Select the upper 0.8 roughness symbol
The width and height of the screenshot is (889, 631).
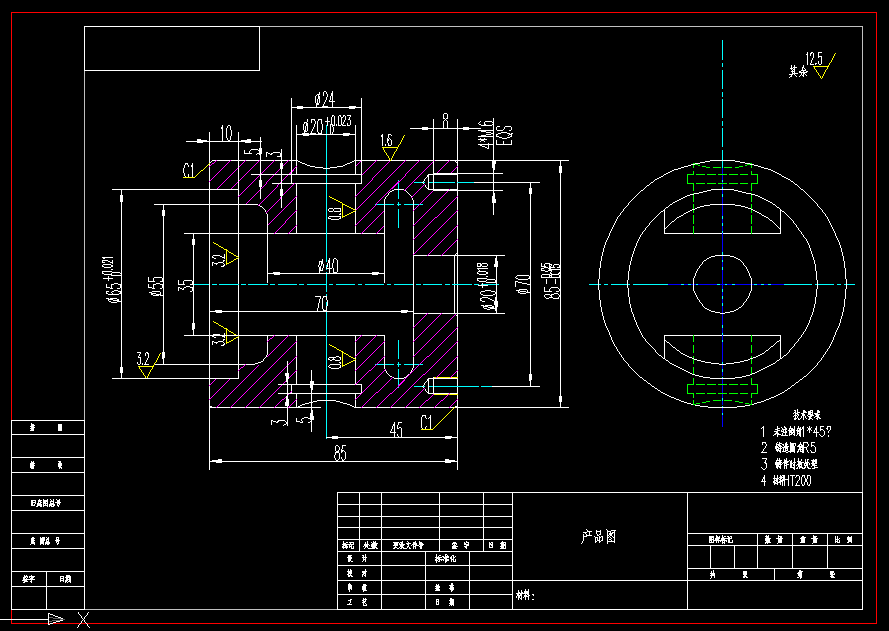[341, 209]
